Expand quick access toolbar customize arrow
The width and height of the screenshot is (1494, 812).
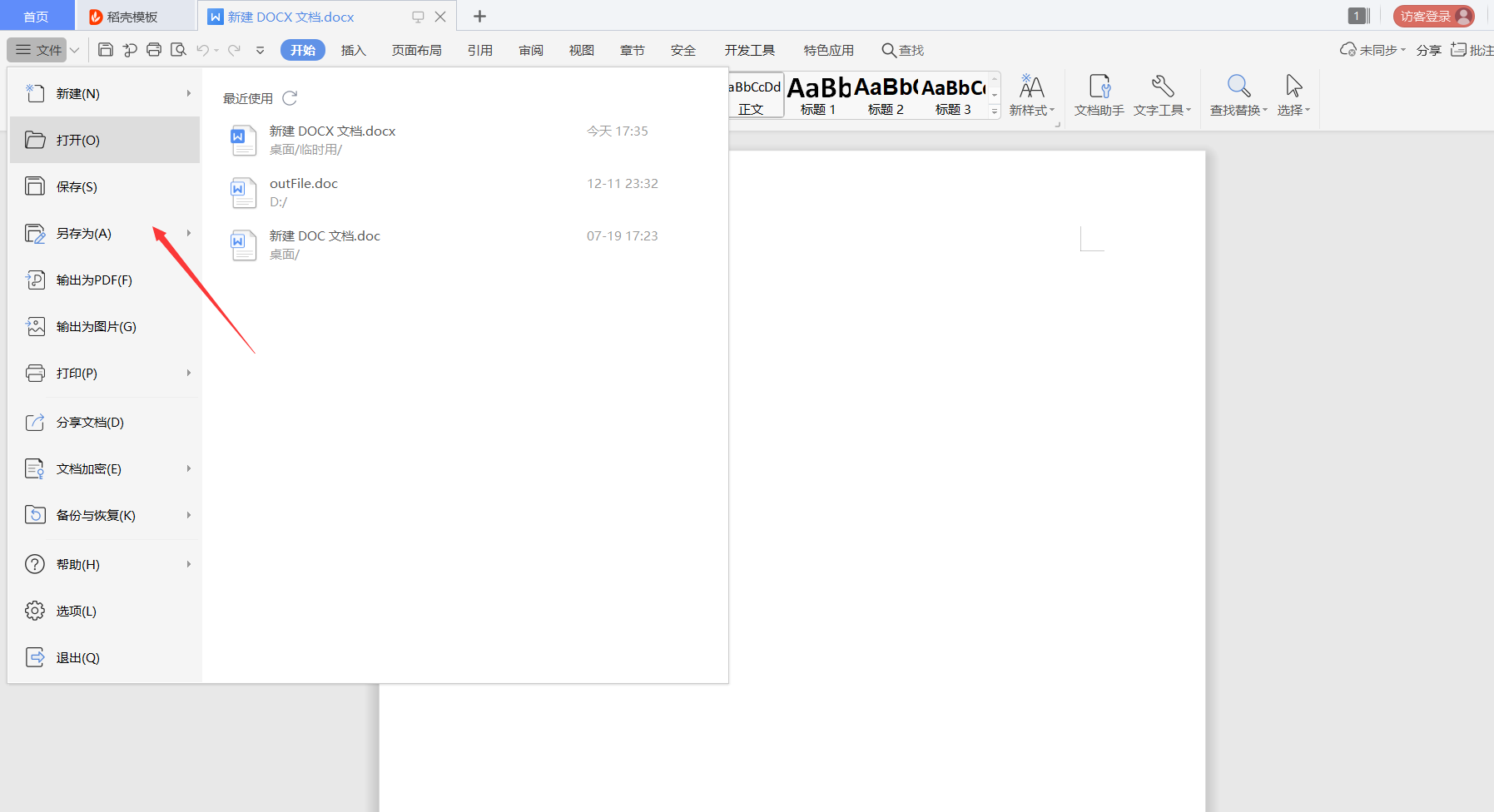(x=260, y=50)
